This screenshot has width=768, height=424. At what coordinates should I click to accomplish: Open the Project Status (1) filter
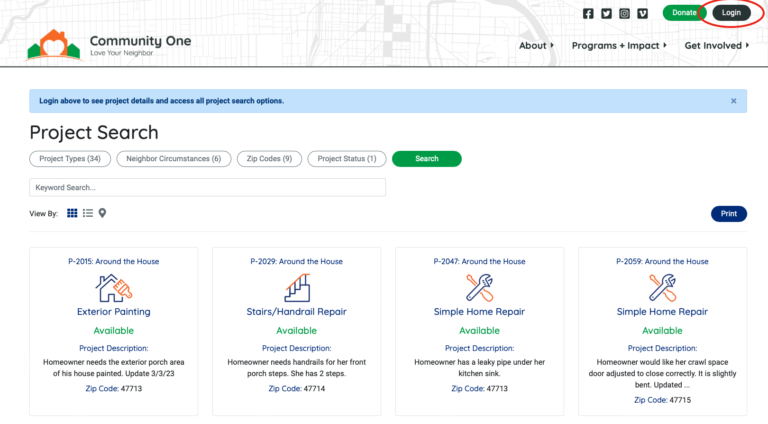347,159
